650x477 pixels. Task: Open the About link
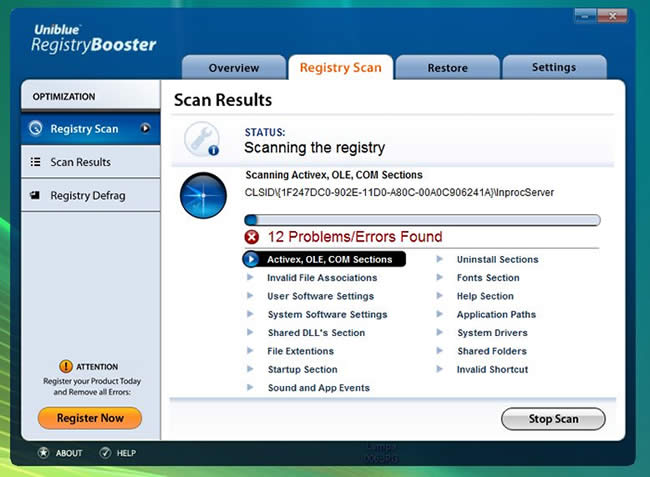69,453
